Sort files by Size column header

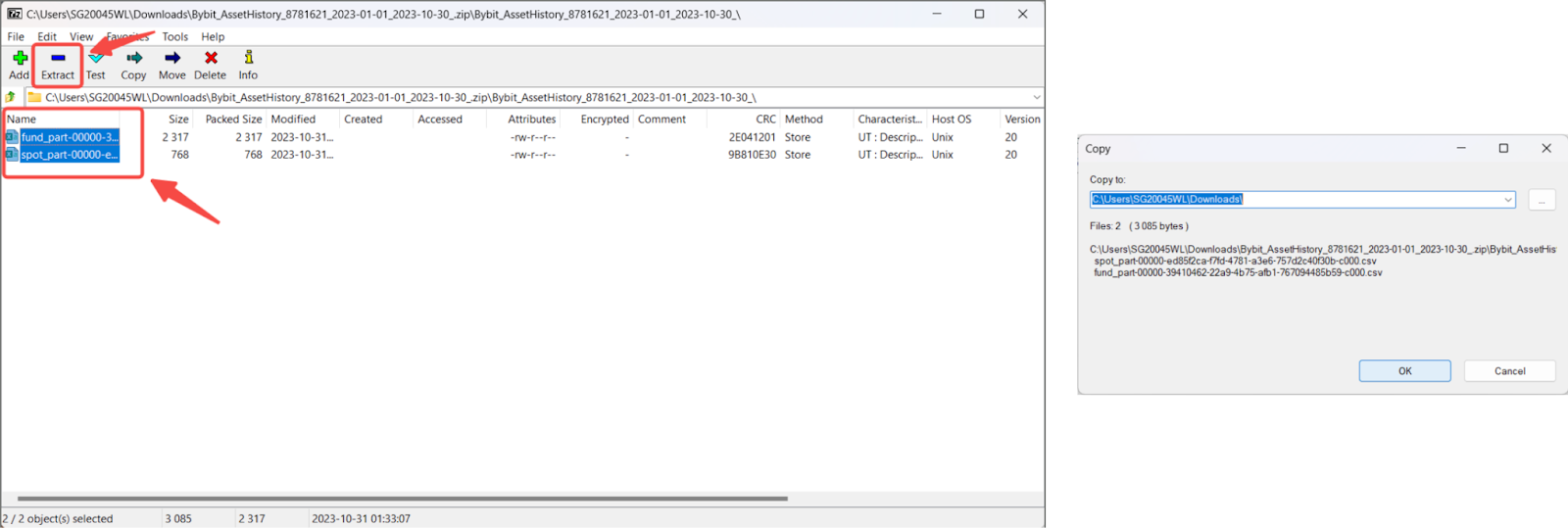177,120
